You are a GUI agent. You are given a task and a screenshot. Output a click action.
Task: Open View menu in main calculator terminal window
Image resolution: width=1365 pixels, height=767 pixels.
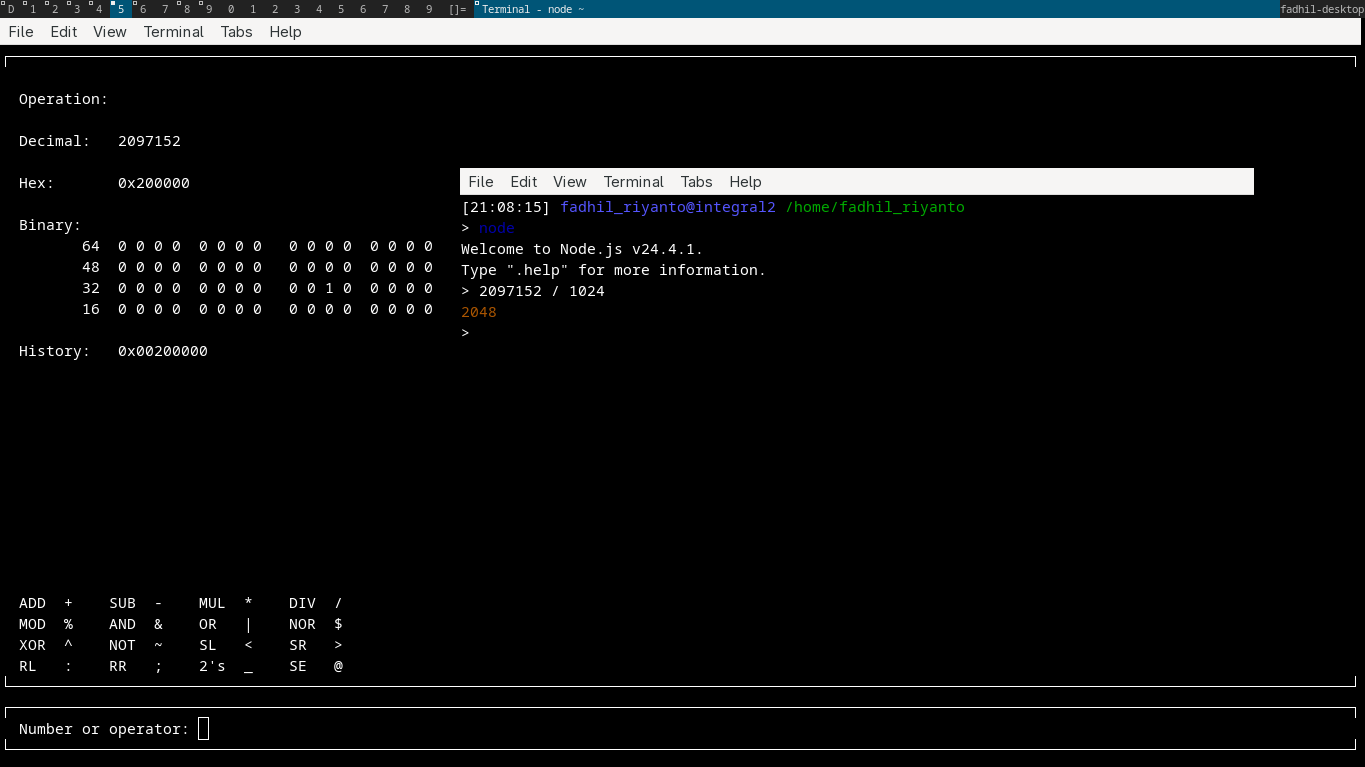(x=110, y=32)
